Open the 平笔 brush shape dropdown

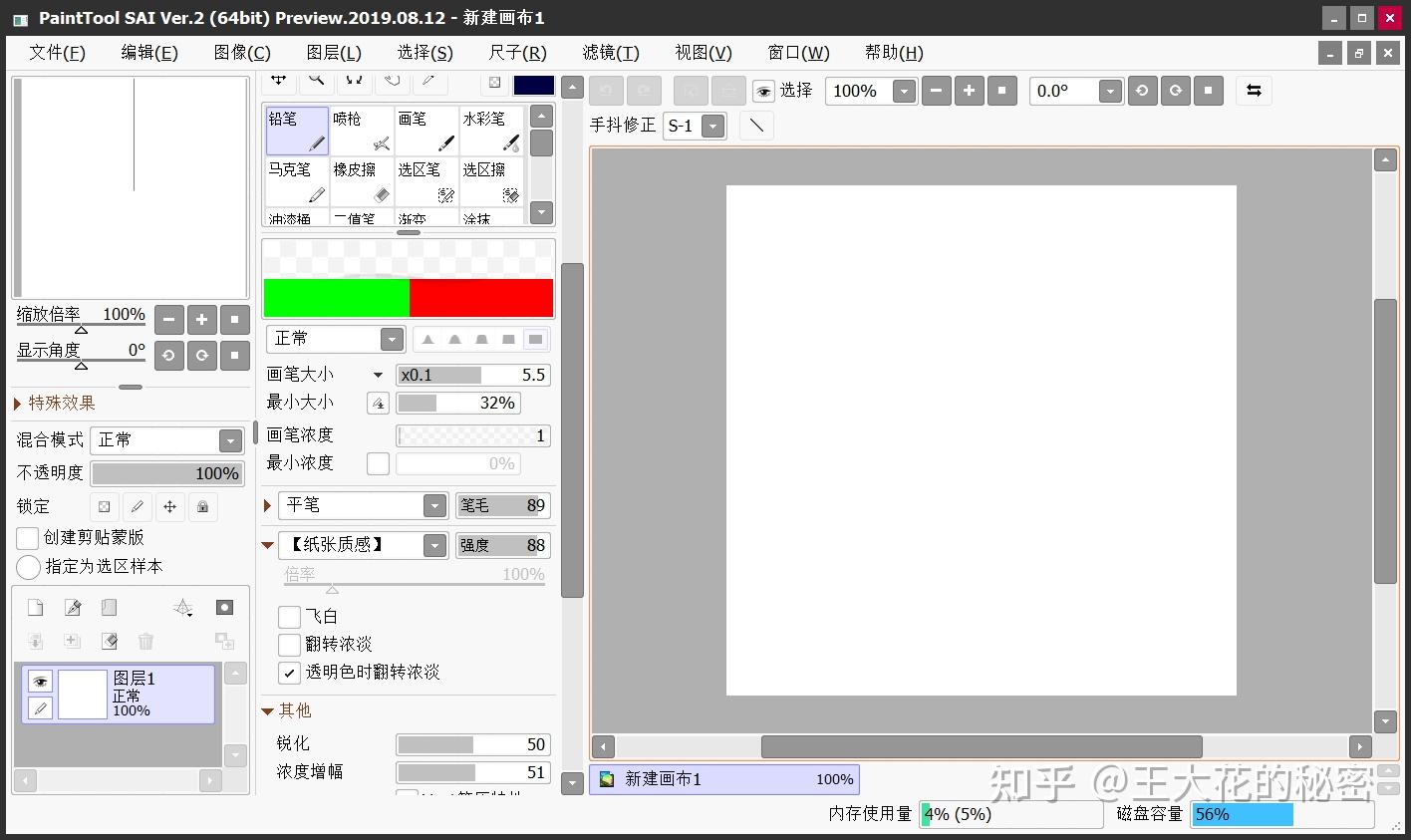[435, 505]
